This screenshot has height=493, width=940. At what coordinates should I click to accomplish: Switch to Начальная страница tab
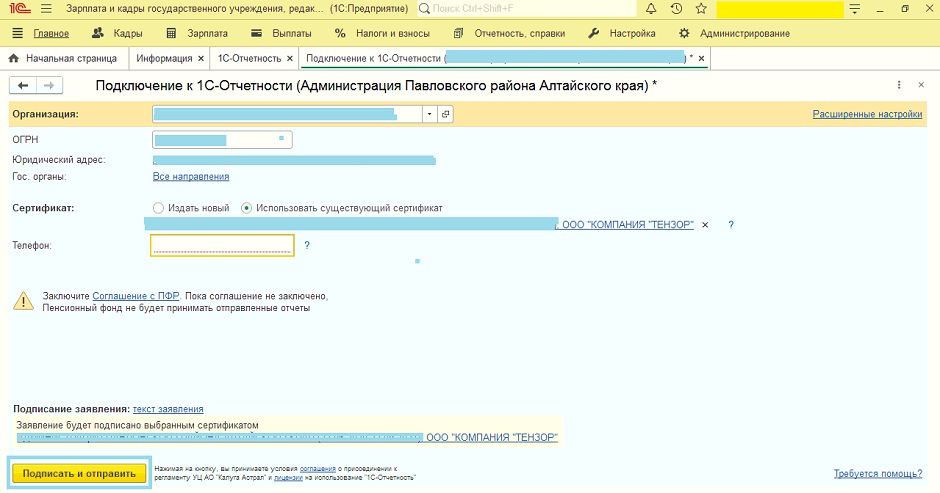tap(71, 58)
